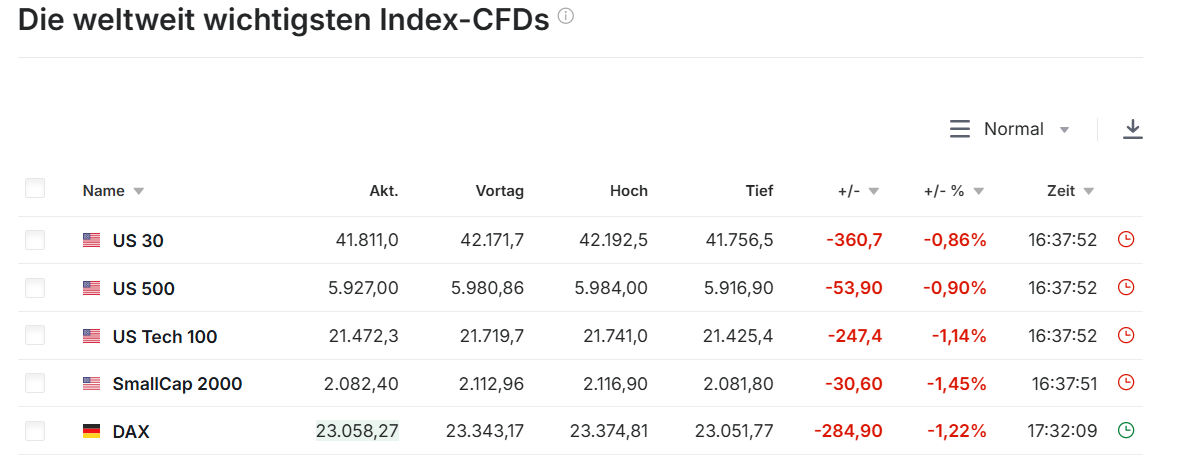Open the US Tech 100 link

(x=165, y=337)
